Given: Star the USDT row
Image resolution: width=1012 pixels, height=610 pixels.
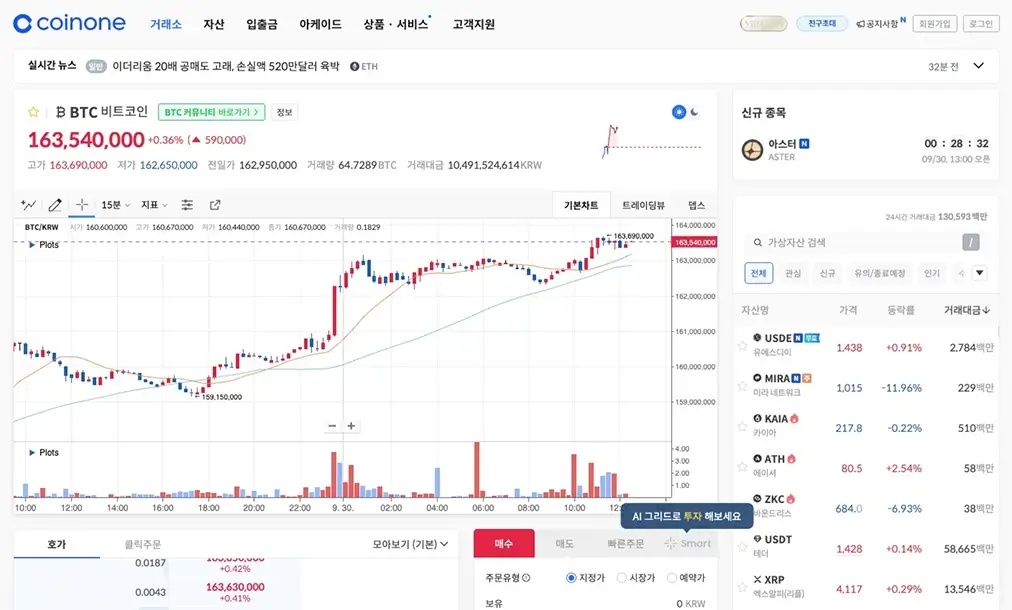Looking at the screenshot, I should 742,547.
